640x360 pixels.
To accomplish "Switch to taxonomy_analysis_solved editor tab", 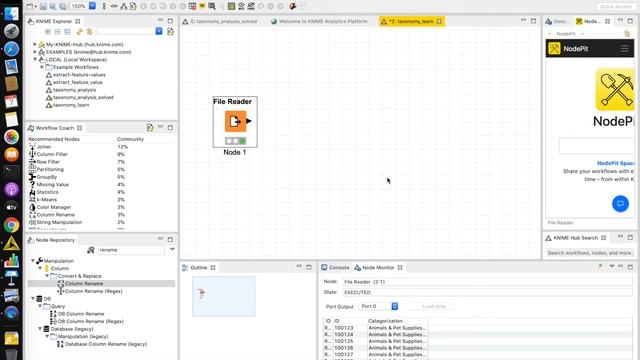I will point(220,21).
